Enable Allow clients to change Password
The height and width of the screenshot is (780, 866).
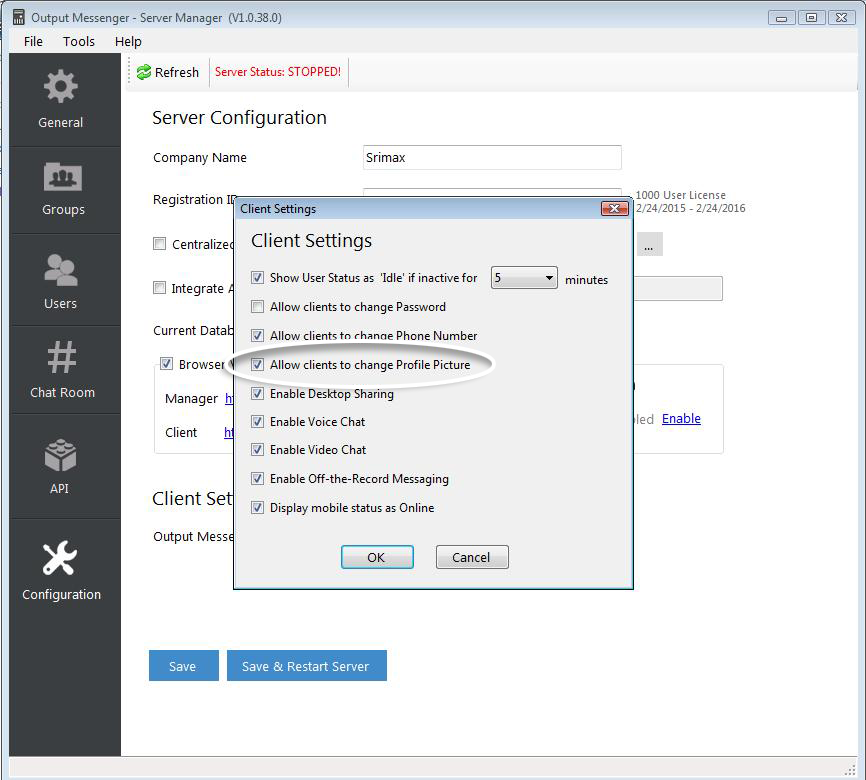pos(257,307)
